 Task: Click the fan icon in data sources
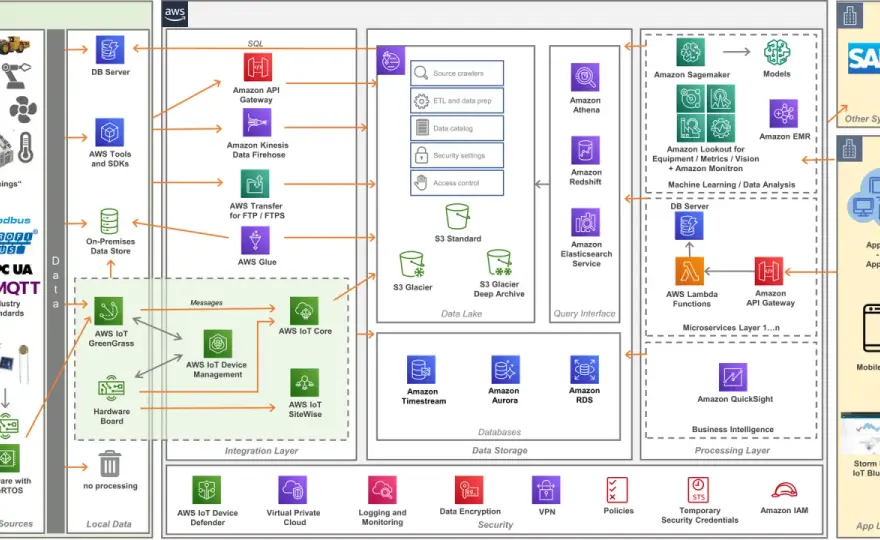pyautogui.click(x=24, y=109)
